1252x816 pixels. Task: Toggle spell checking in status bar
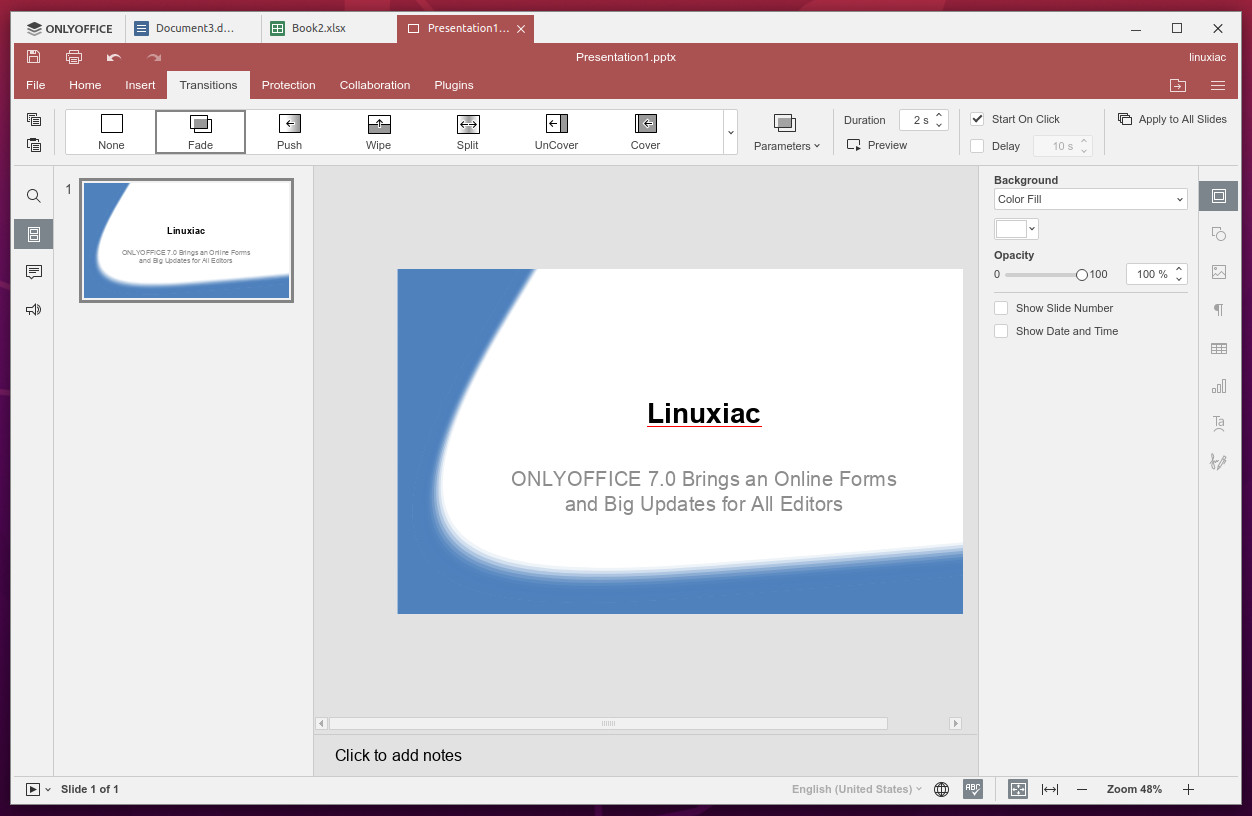(x=973, y=789)
